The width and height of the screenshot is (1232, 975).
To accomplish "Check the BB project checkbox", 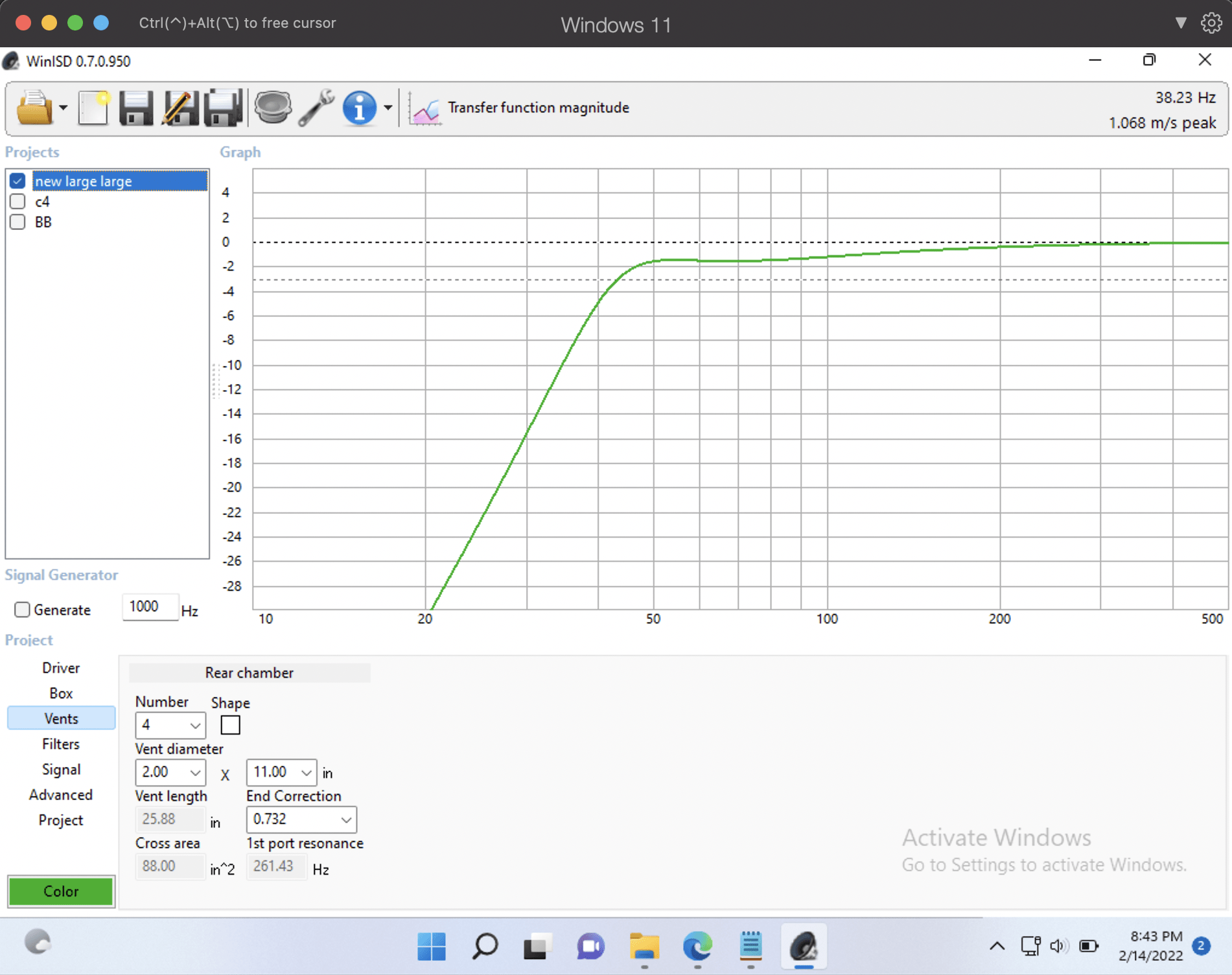I will pyautogui.click(x=17, y=222).
